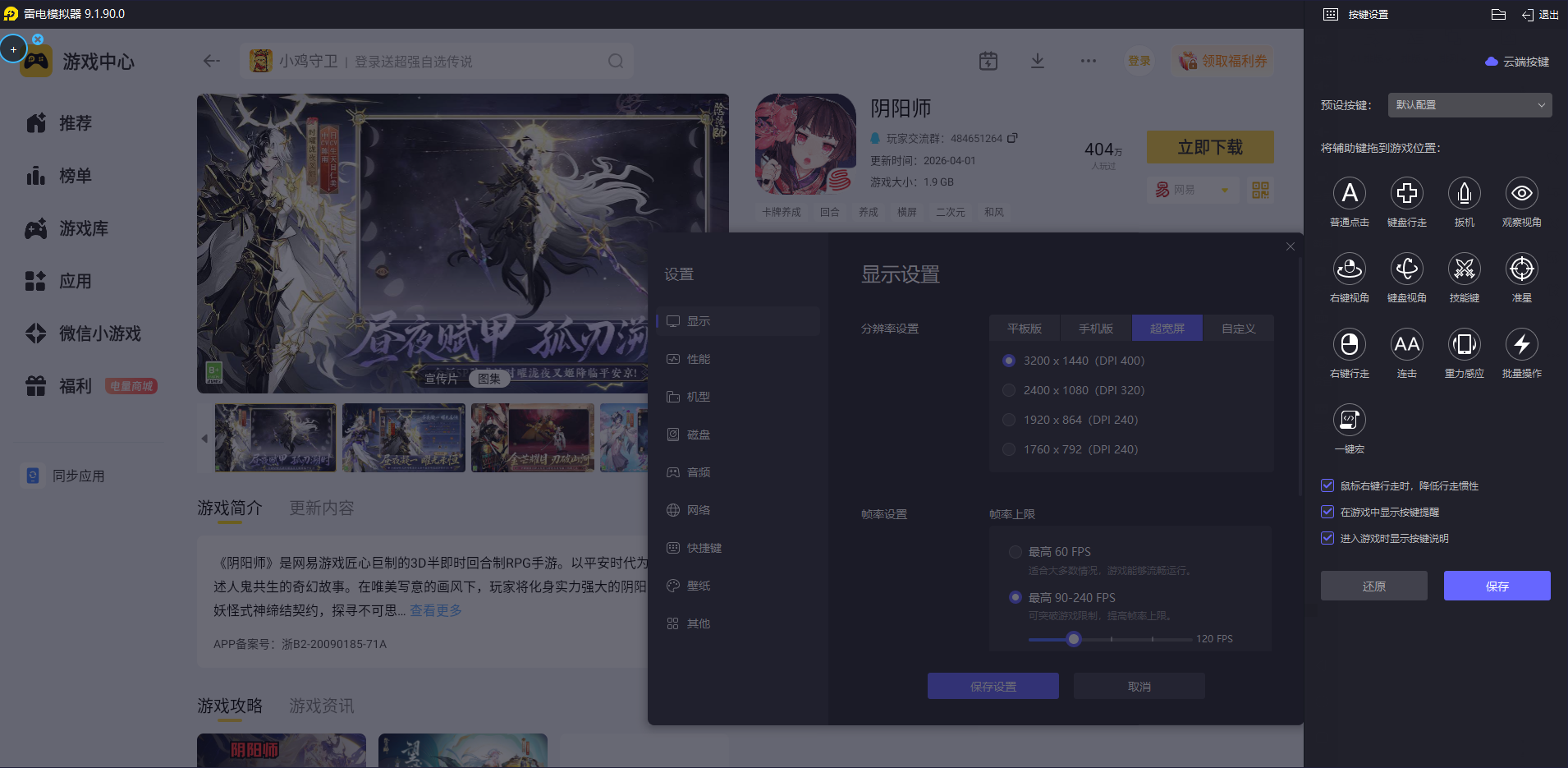Pick the 准星 crosshair icon
1568x768 pixels.
[x=1521, y=269]
